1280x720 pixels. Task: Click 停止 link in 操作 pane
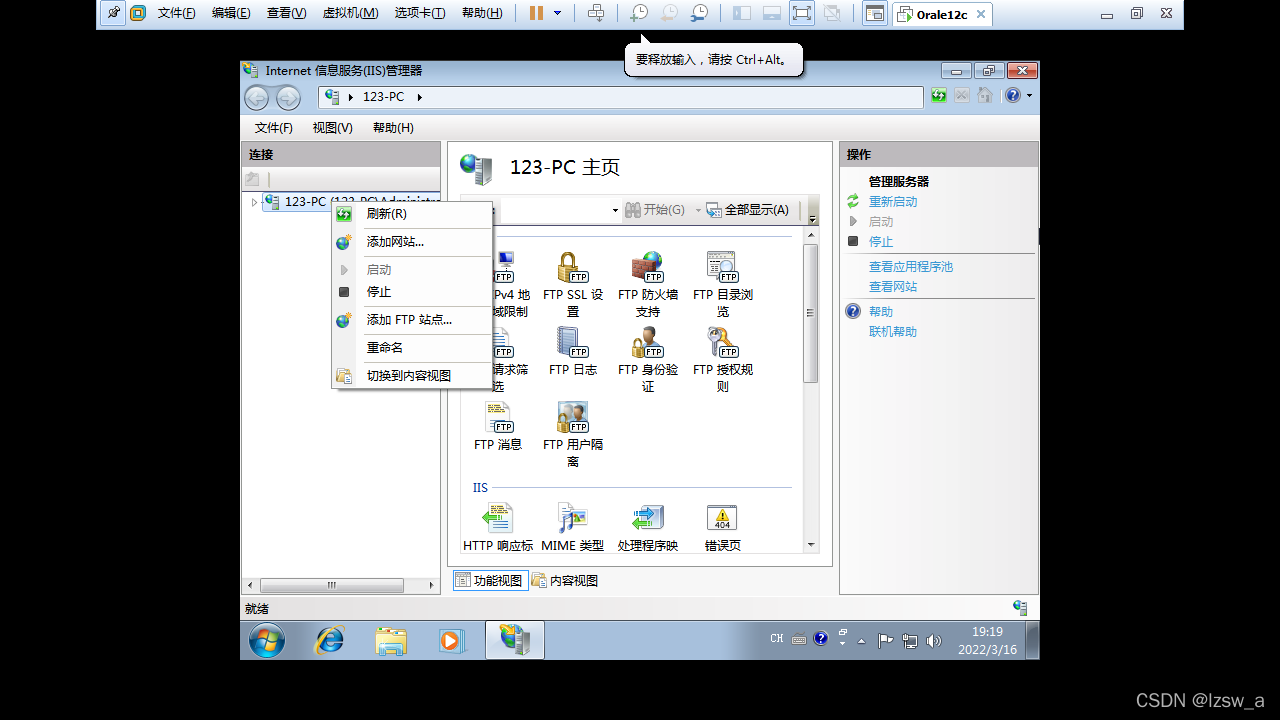[x=881, y=242]
